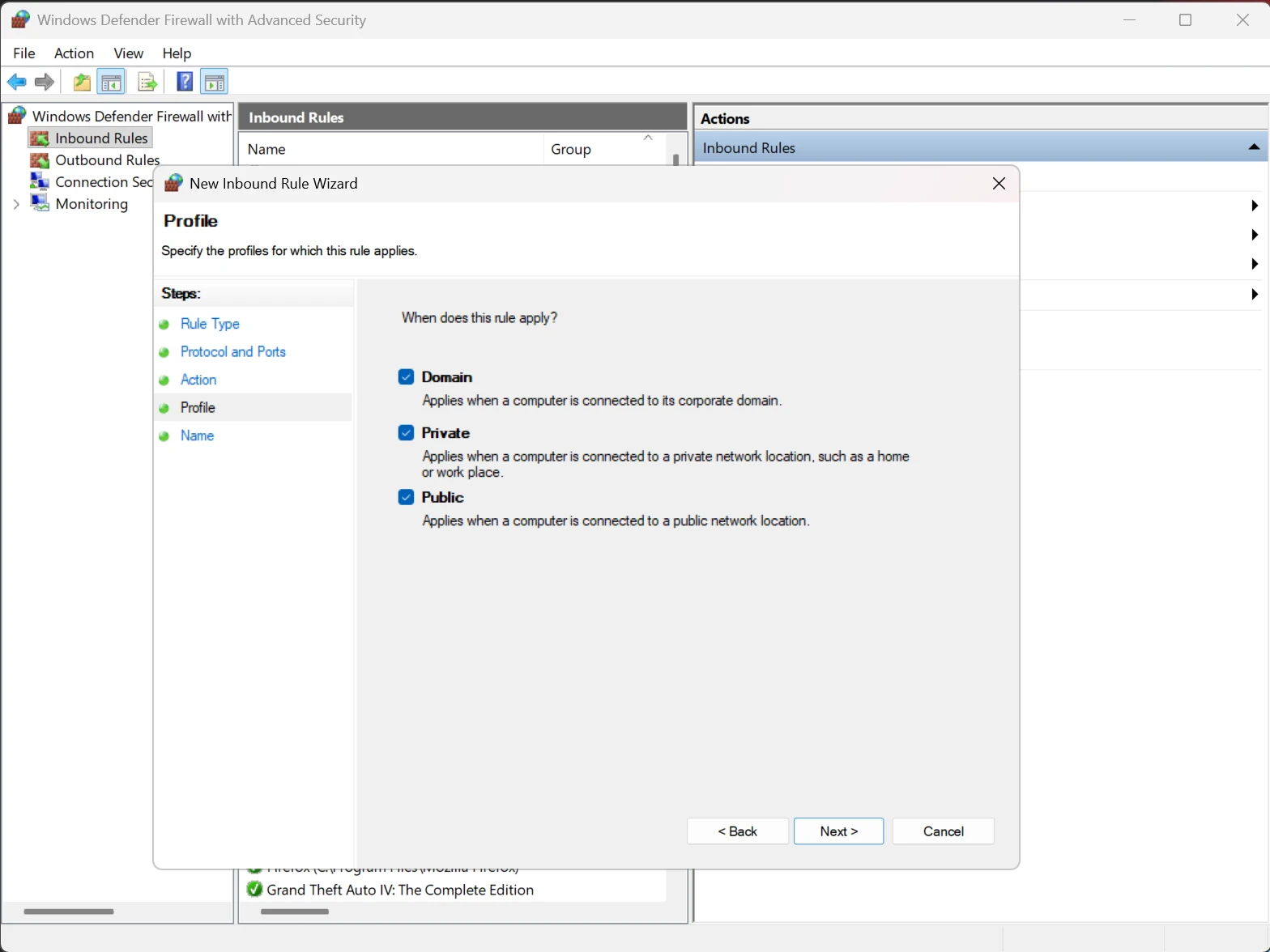The image size is (1270, 952).
Task: Uncheck the Private profile checkbox
Action: click(x=407, y=433)
